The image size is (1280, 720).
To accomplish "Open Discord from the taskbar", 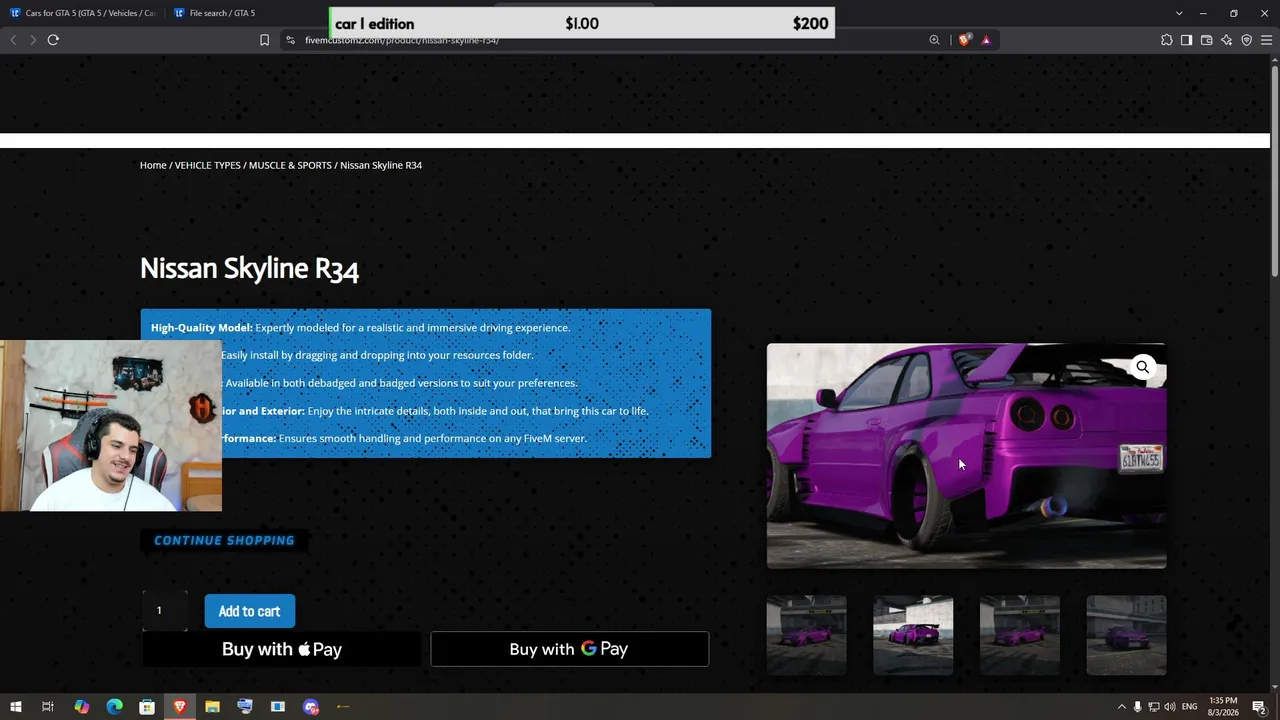I will point(311,707).
